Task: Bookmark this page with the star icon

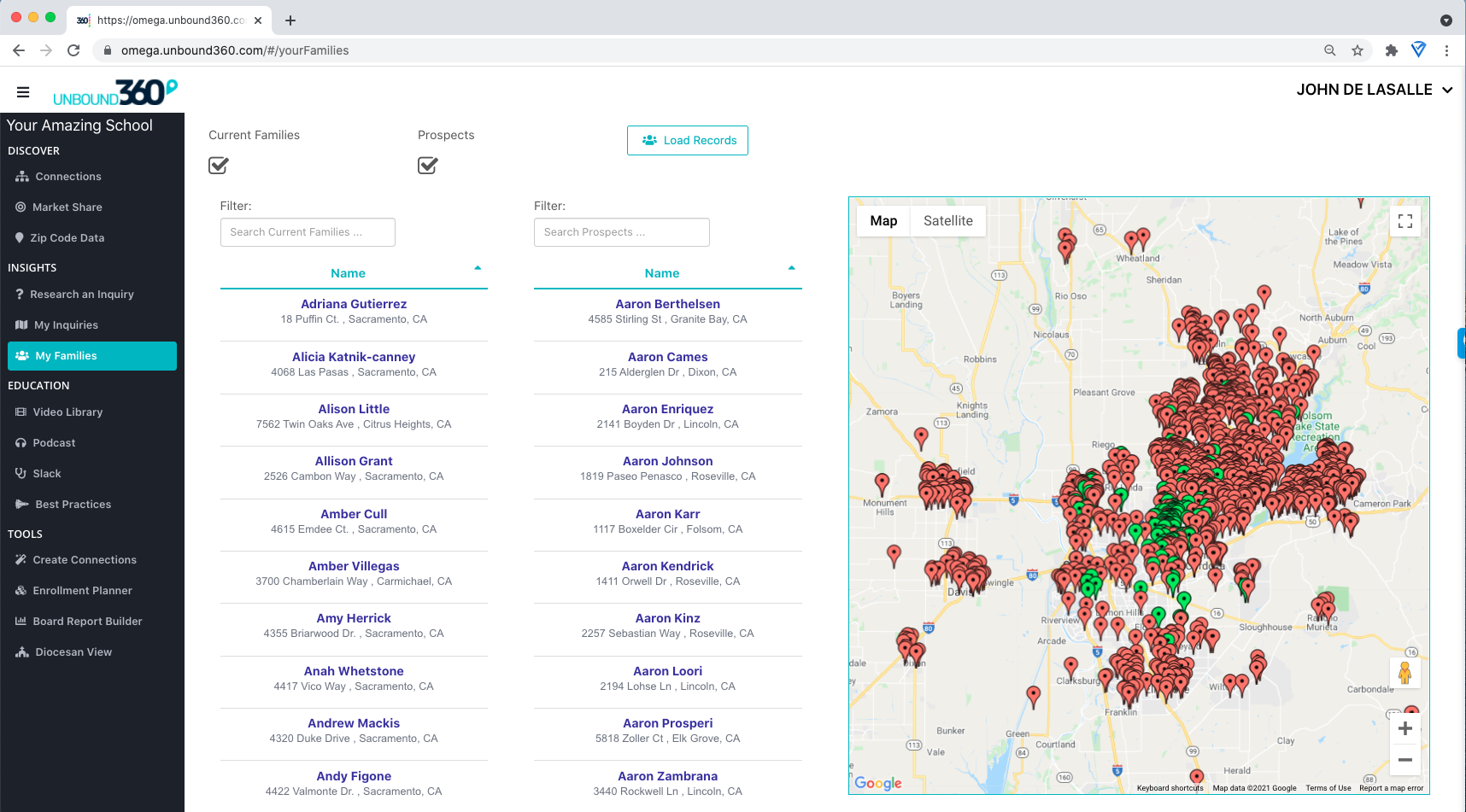Action: click(1358, 50)
